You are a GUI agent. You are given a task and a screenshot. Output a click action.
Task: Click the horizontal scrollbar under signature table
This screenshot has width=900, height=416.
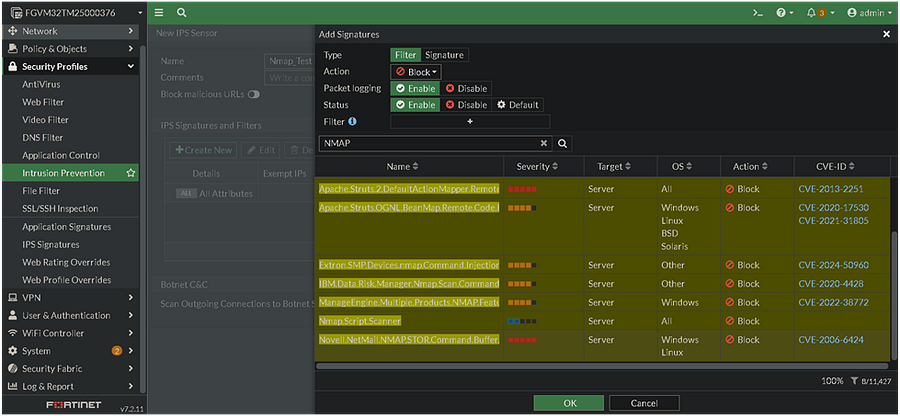(x=602, y=366)
